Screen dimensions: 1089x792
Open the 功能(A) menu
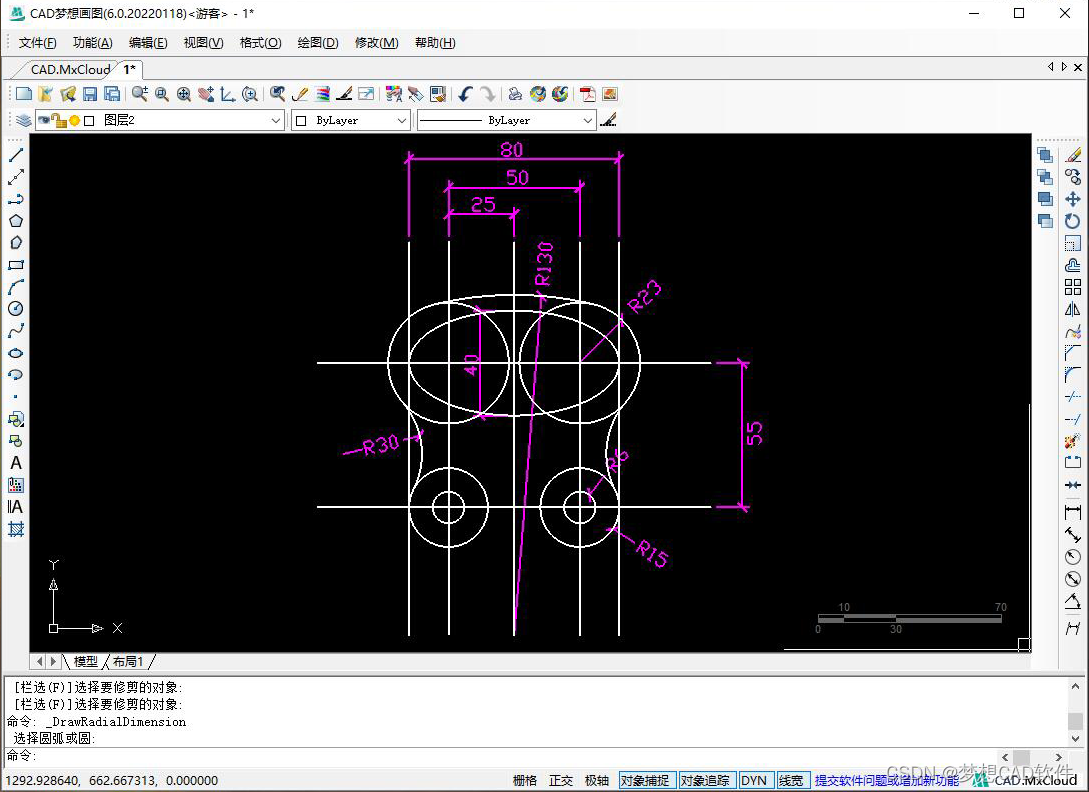pyautogui.click(x=92, y=43)
